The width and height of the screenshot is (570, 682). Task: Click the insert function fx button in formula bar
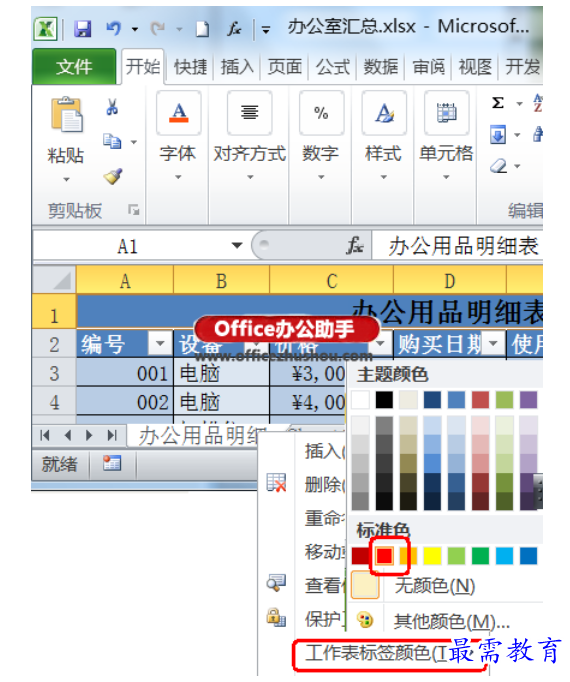355,245
